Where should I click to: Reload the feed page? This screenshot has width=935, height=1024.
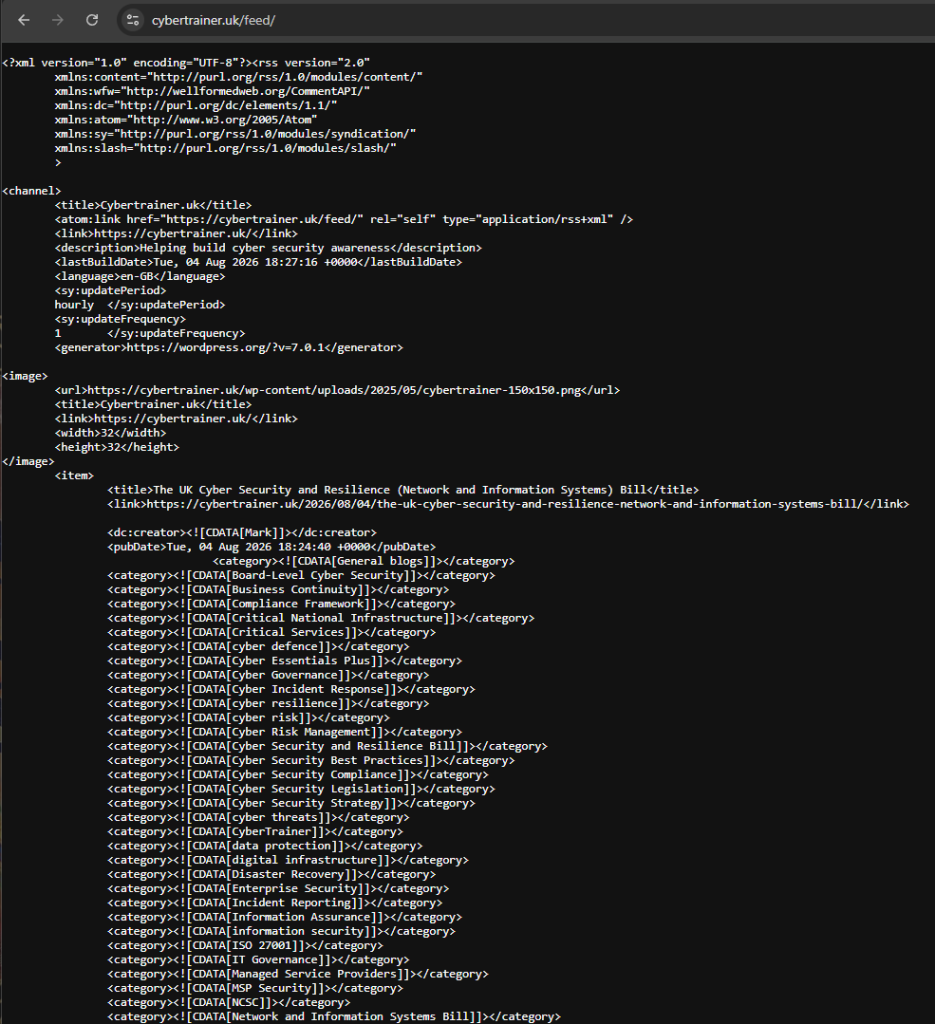point(92,20)
